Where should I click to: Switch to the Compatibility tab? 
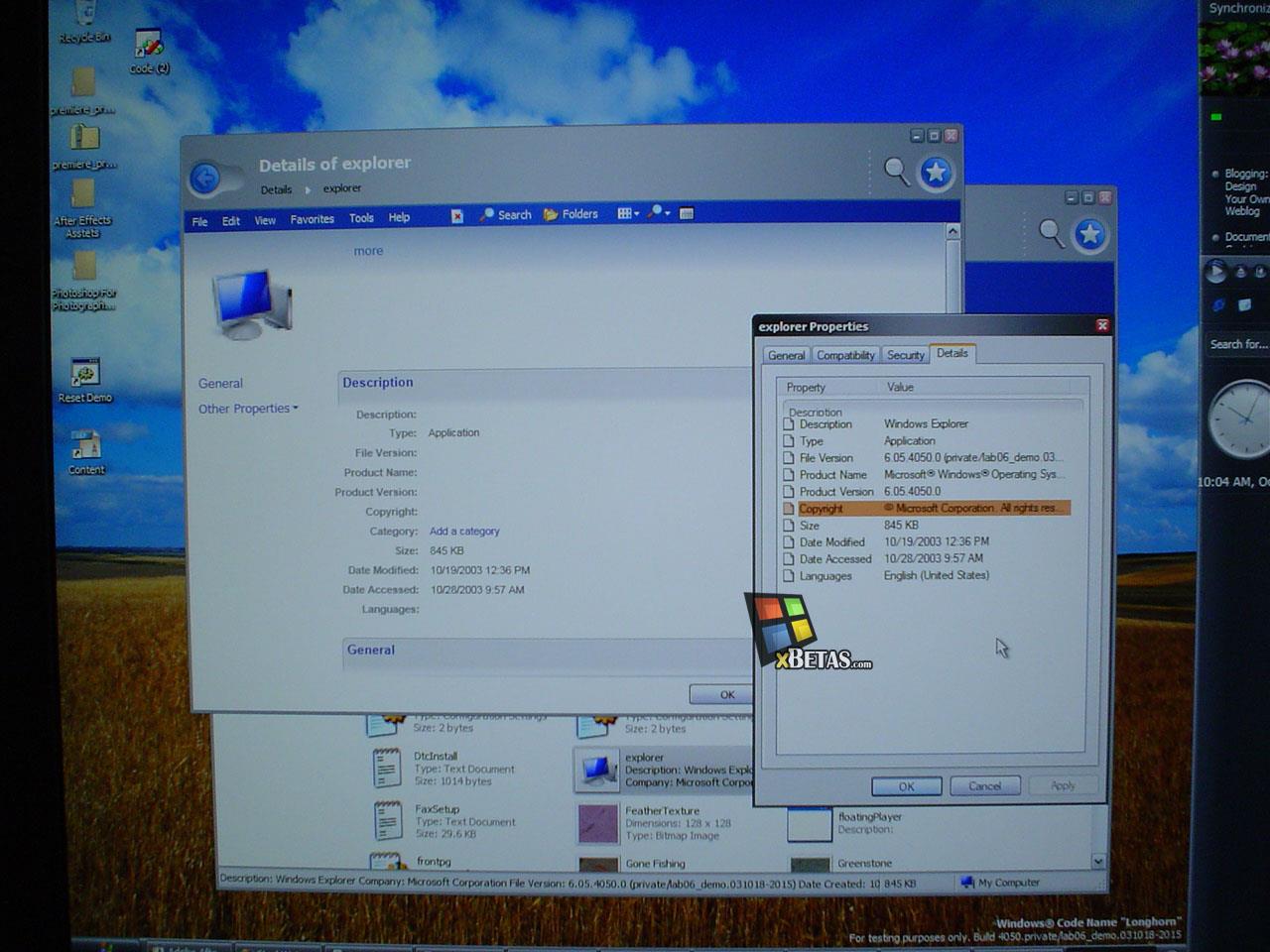[845, 355]
